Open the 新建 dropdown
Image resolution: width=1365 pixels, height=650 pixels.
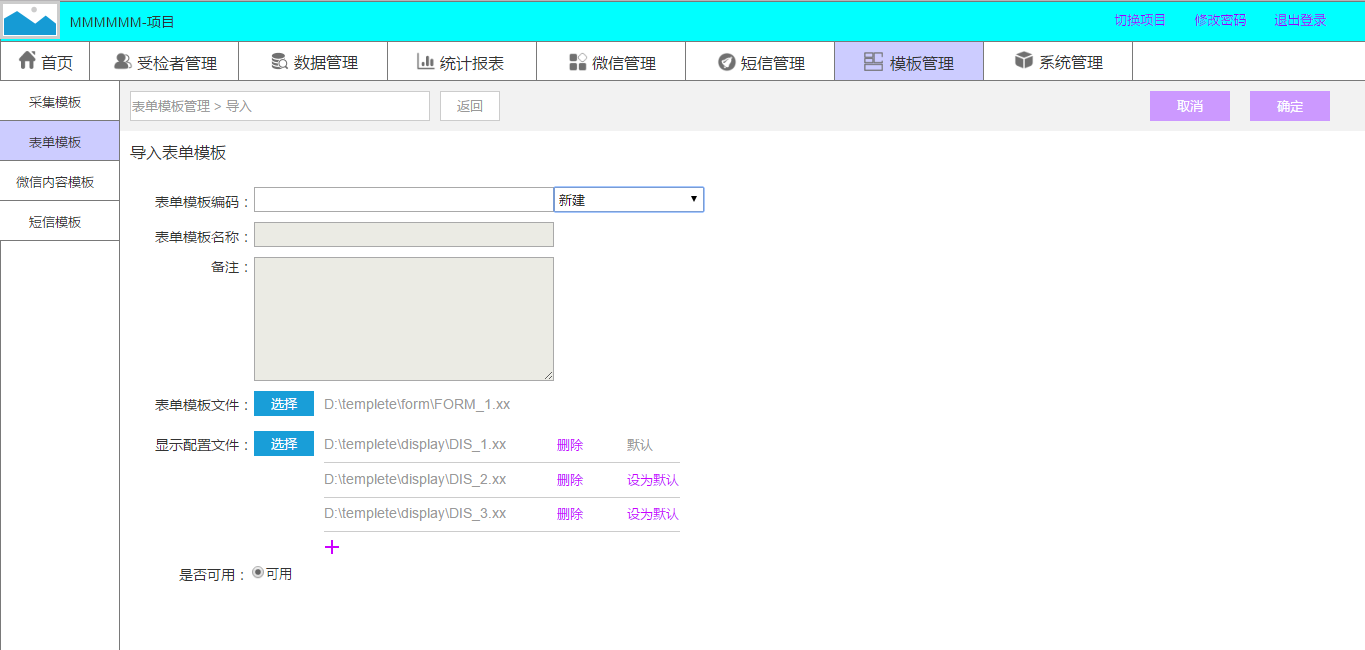click(x=628, y=200)
